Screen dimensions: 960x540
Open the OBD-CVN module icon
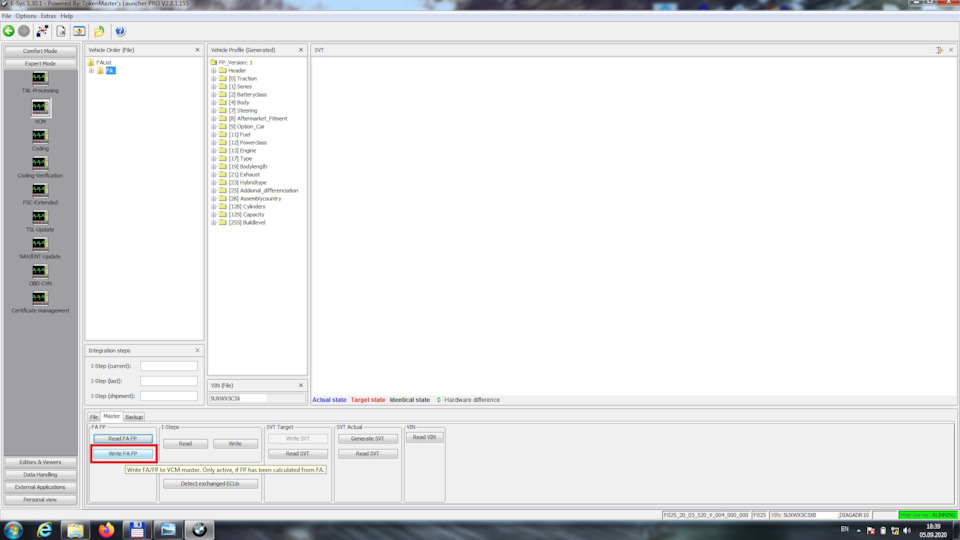(40, 271)
